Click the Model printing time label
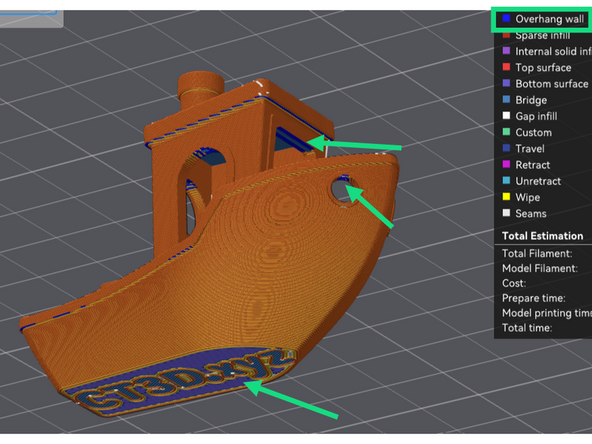 (x=547, y=313)
